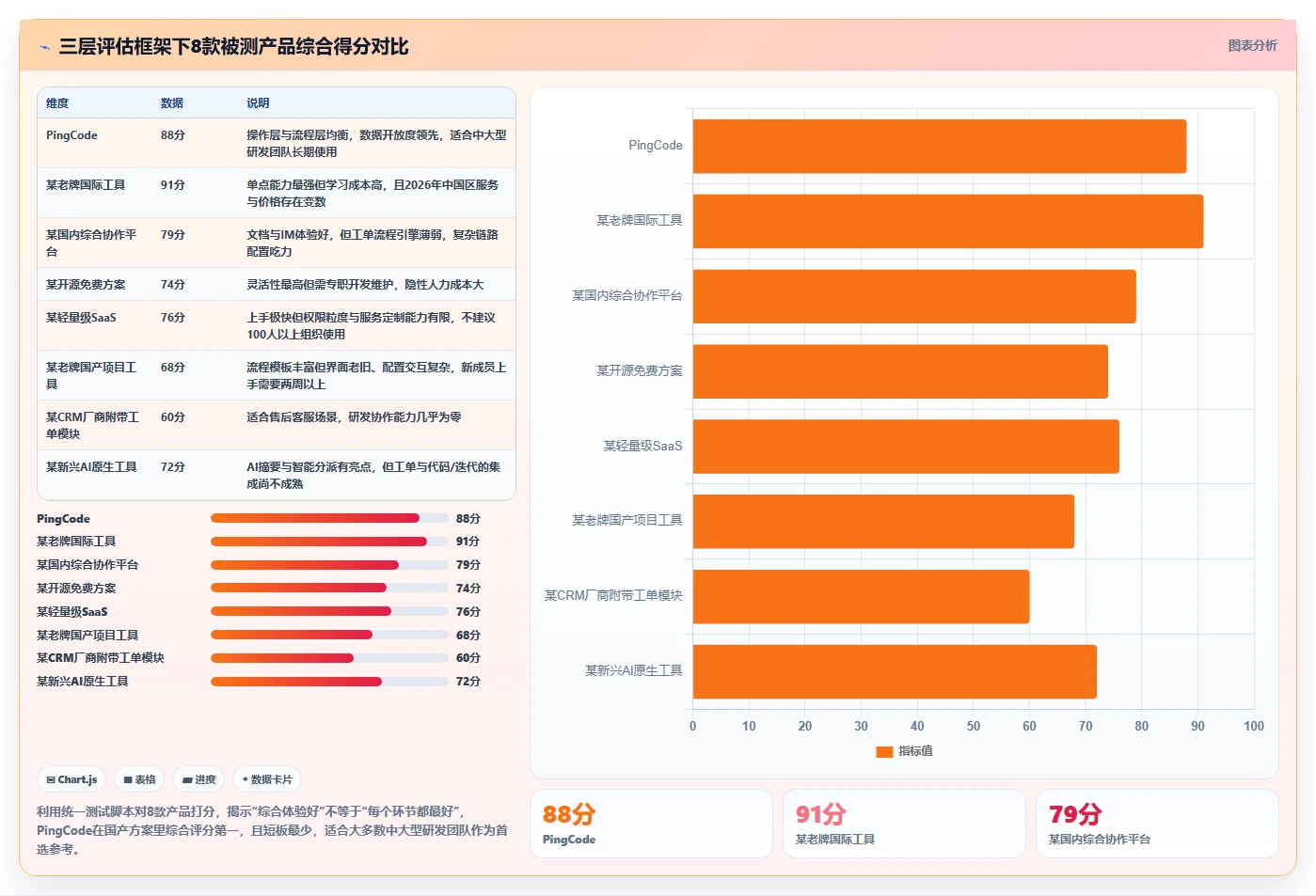Click the 某轻量级SaaS chart bar
1316x896 pixels.
(906, 447)
